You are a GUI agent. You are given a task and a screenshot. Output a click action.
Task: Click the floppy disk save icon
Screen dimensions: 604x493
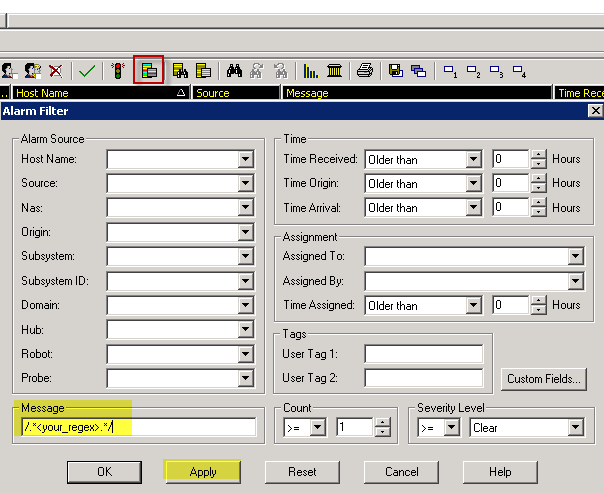click(x=396, y=71)
